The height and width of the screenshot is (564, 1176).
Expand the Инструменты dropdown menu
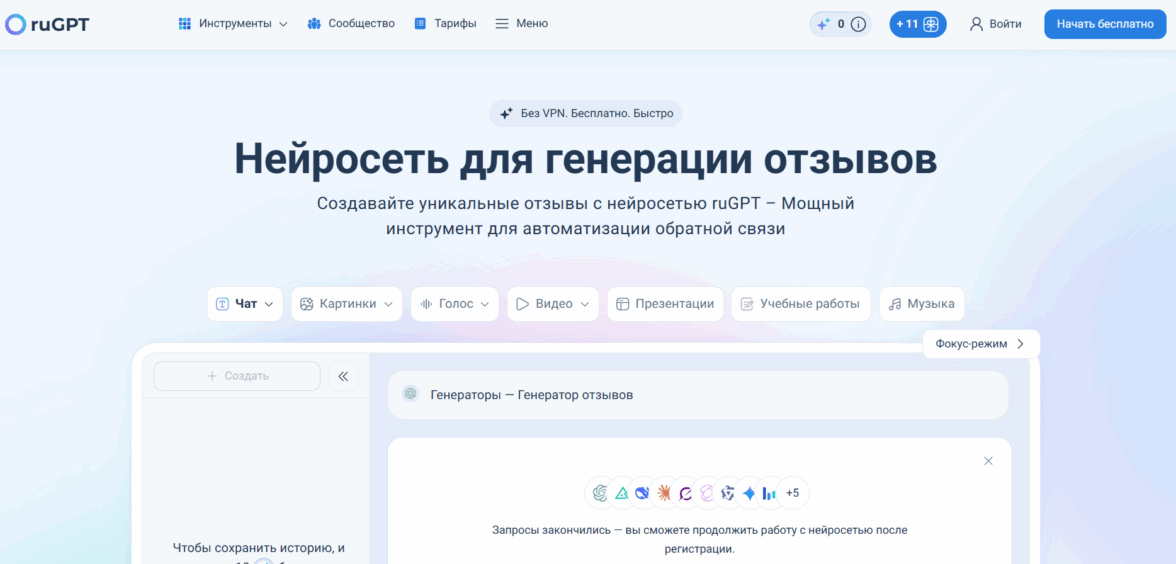coord(233,24)
